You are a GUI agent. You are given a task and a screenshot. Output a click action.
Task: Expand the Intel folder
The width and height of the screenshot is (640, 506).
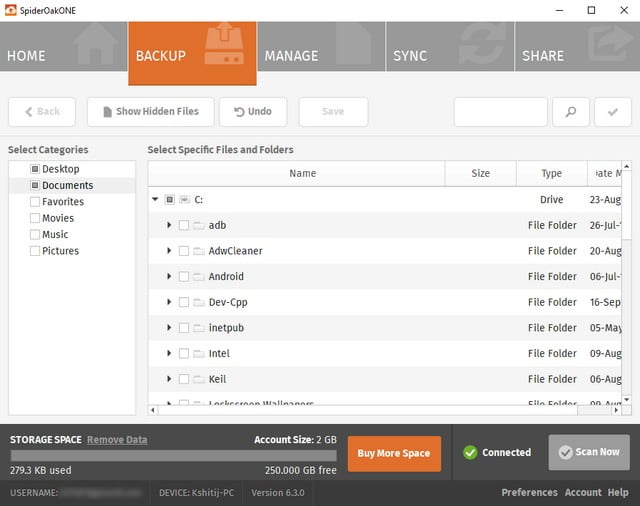pos(169,353)
